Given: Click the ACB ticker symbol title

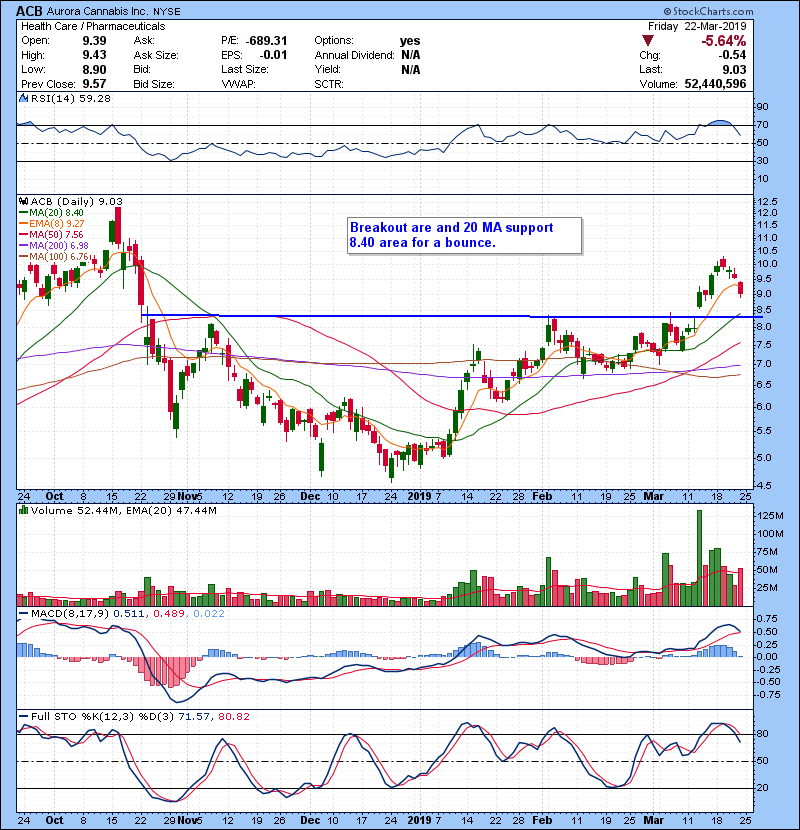Looking at the screenshot, I should click(29, 11).
